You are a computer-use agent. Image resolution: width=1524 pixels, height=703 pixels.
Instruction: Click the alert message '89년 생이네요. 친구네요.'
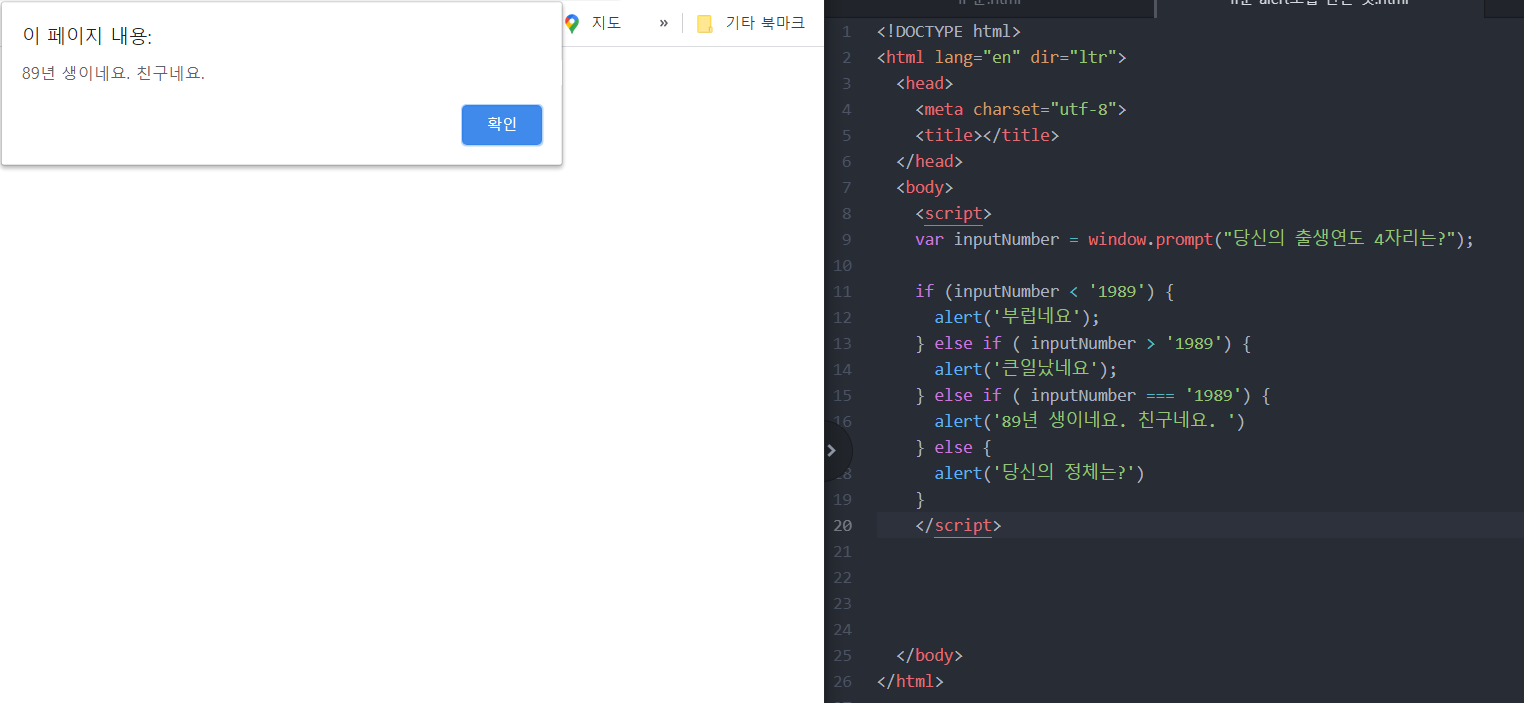(x=113, y=73)
